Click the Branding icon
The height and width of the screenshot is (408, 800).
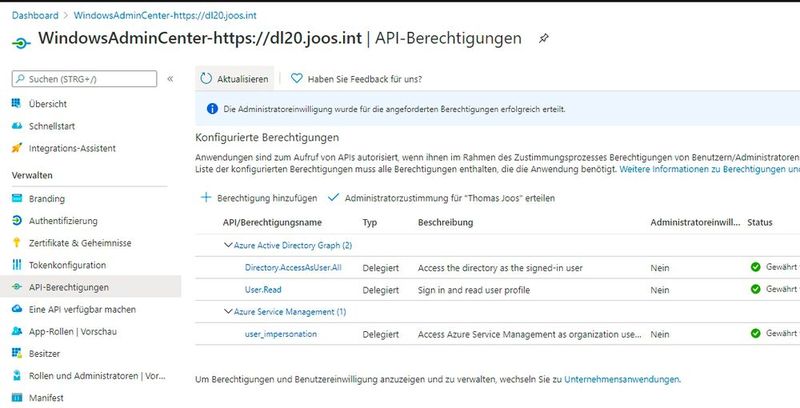click(17, 198)
